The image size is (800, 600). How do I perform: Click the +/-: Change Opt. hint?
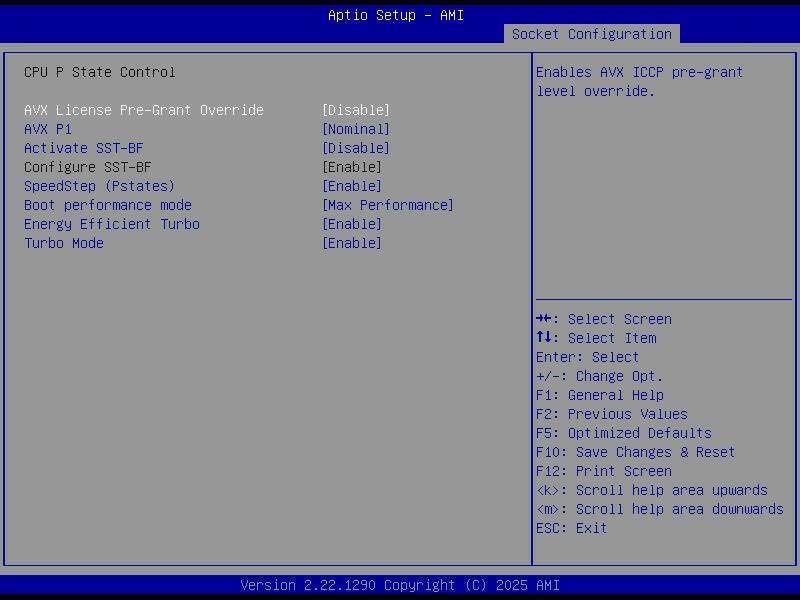tap(599, 377)
